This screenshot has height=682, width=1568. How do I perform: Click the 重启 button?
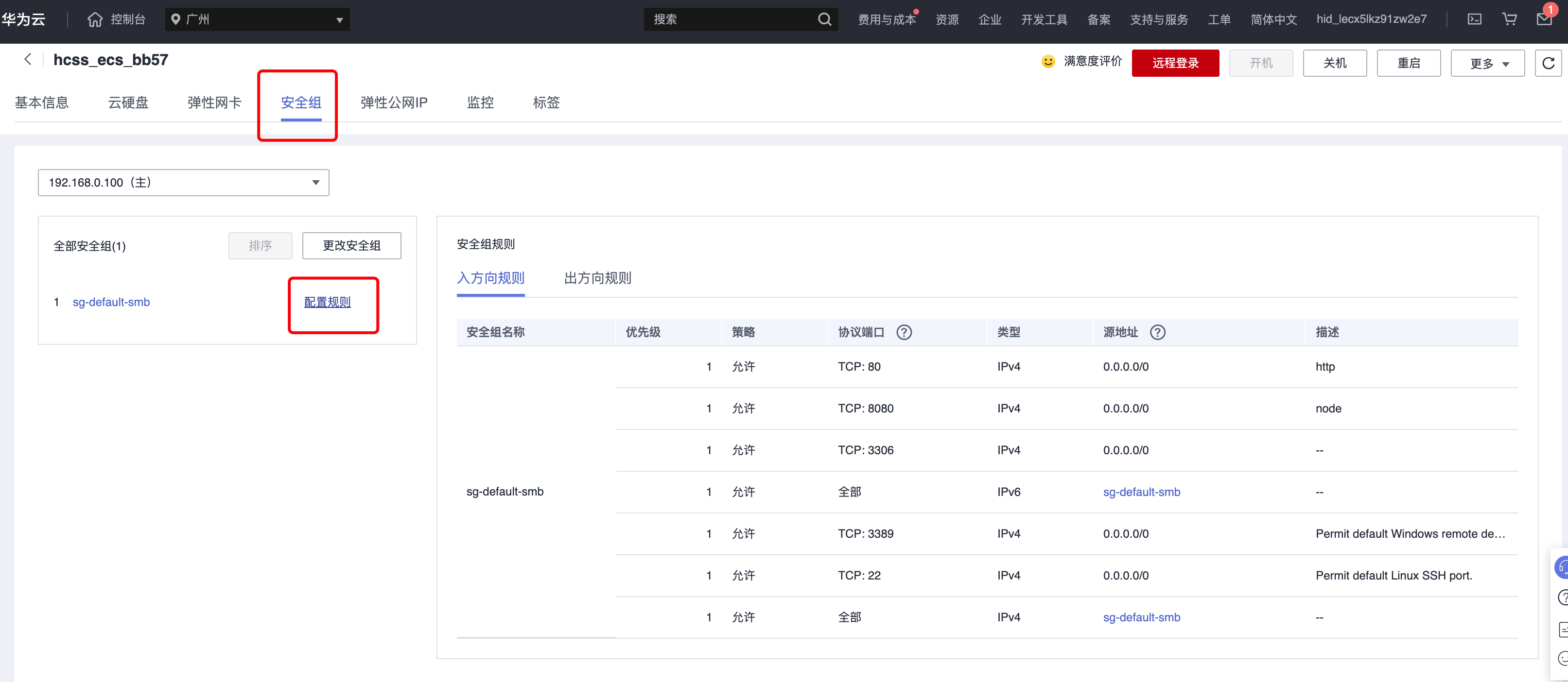[x=1409, y=63]
